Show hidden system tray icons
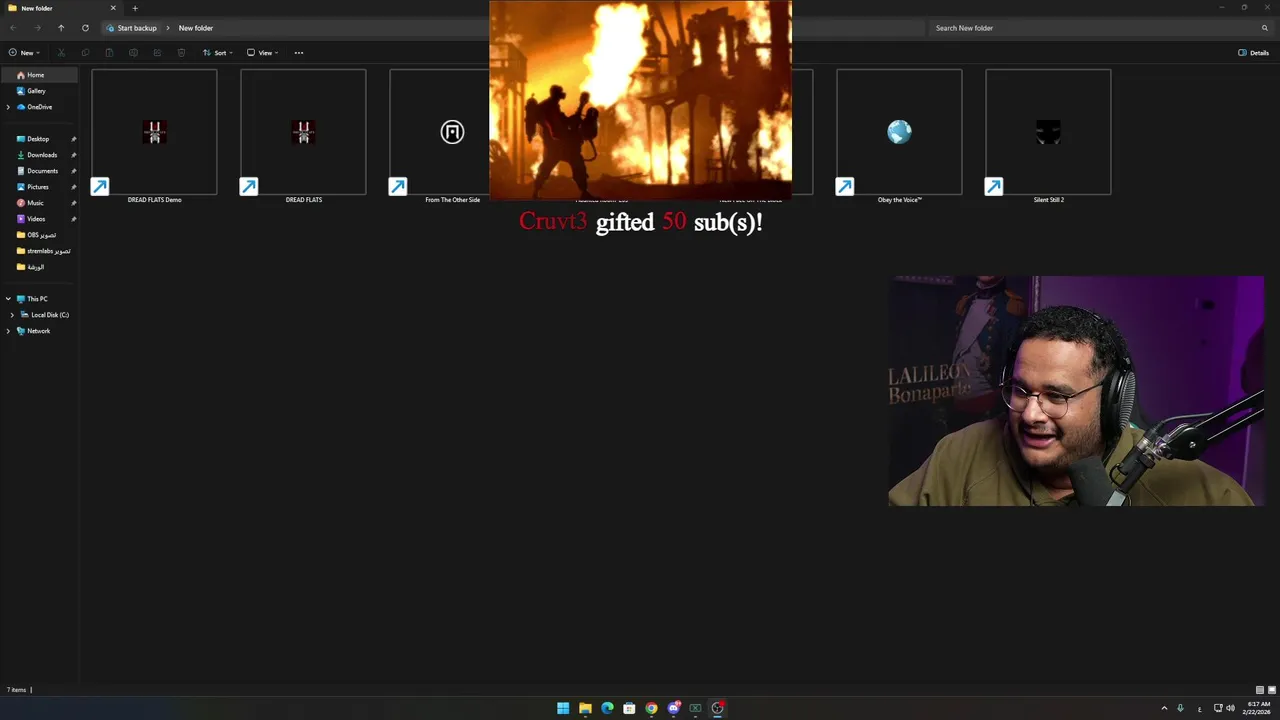1280x720 pixels. click(x=1164, y=708)
